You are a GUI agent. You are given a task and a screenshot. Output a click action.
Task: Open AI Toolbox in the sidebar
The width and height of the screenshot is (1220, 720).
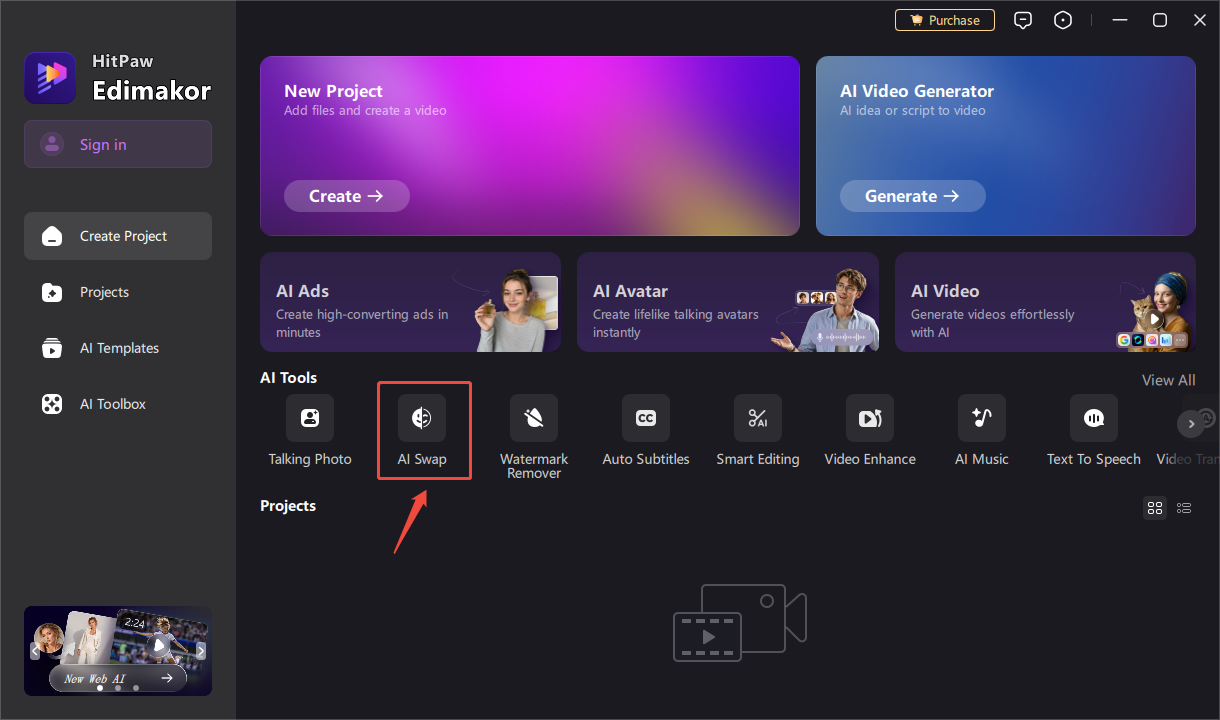click(x=118, y=404)
